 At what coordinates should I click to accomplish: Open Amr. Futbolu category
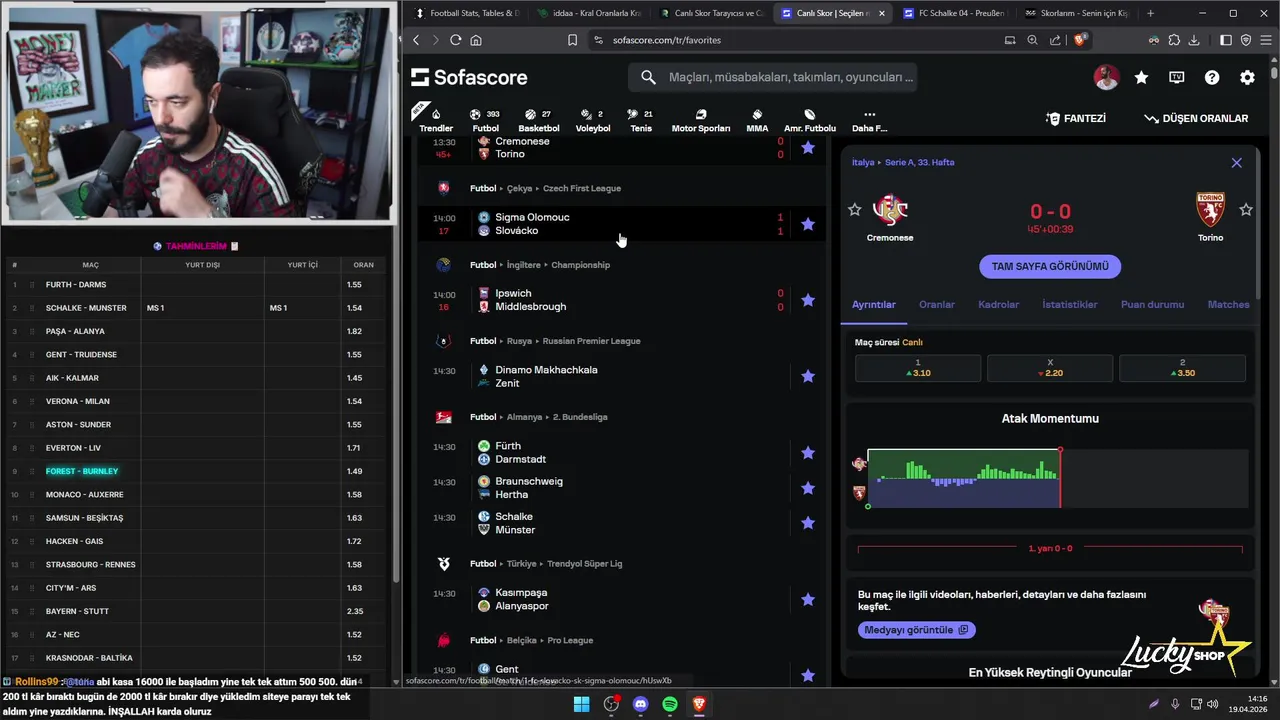coord(810,120)
